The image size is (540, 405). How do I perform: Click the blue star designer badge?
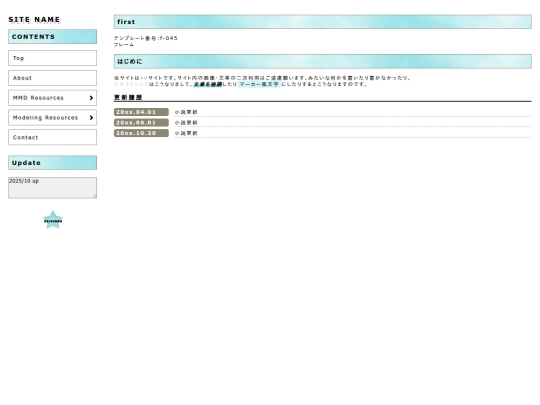click(x=53, y=220)
